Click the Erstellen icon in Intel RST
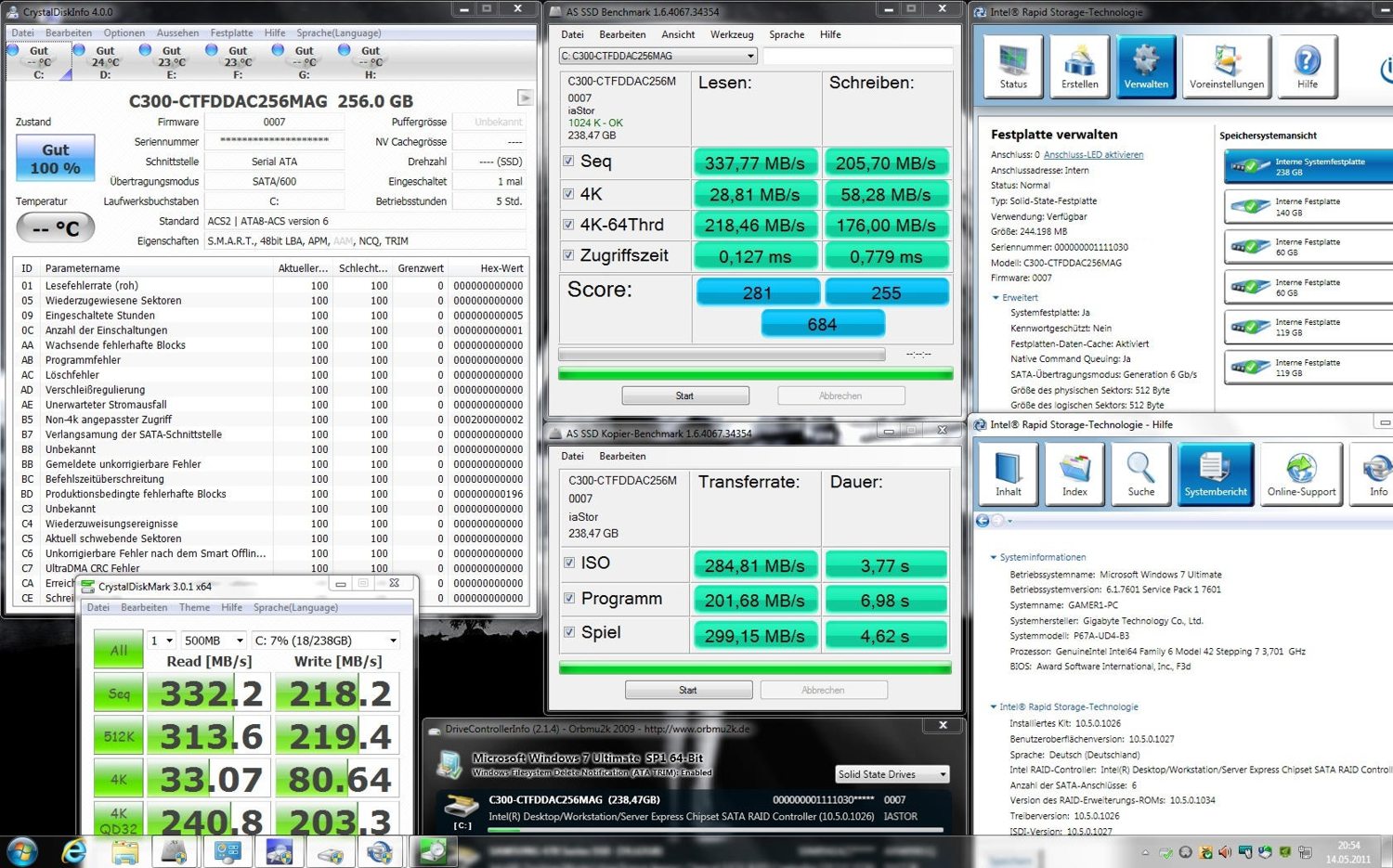 1079,67
